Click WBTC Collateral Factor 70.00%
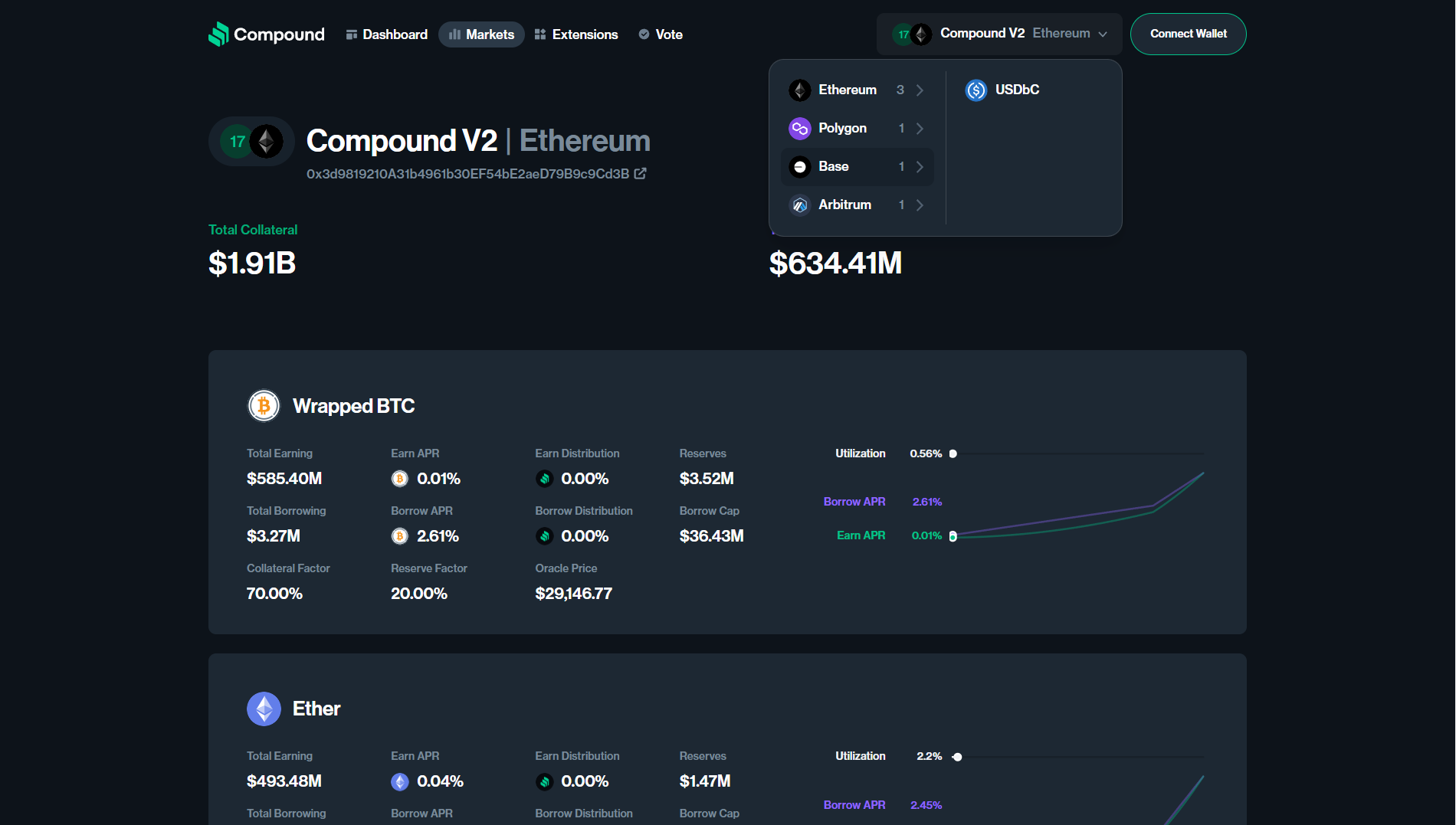The height and width of the screenshot is (825, 1456). click(x=274, y=594)
